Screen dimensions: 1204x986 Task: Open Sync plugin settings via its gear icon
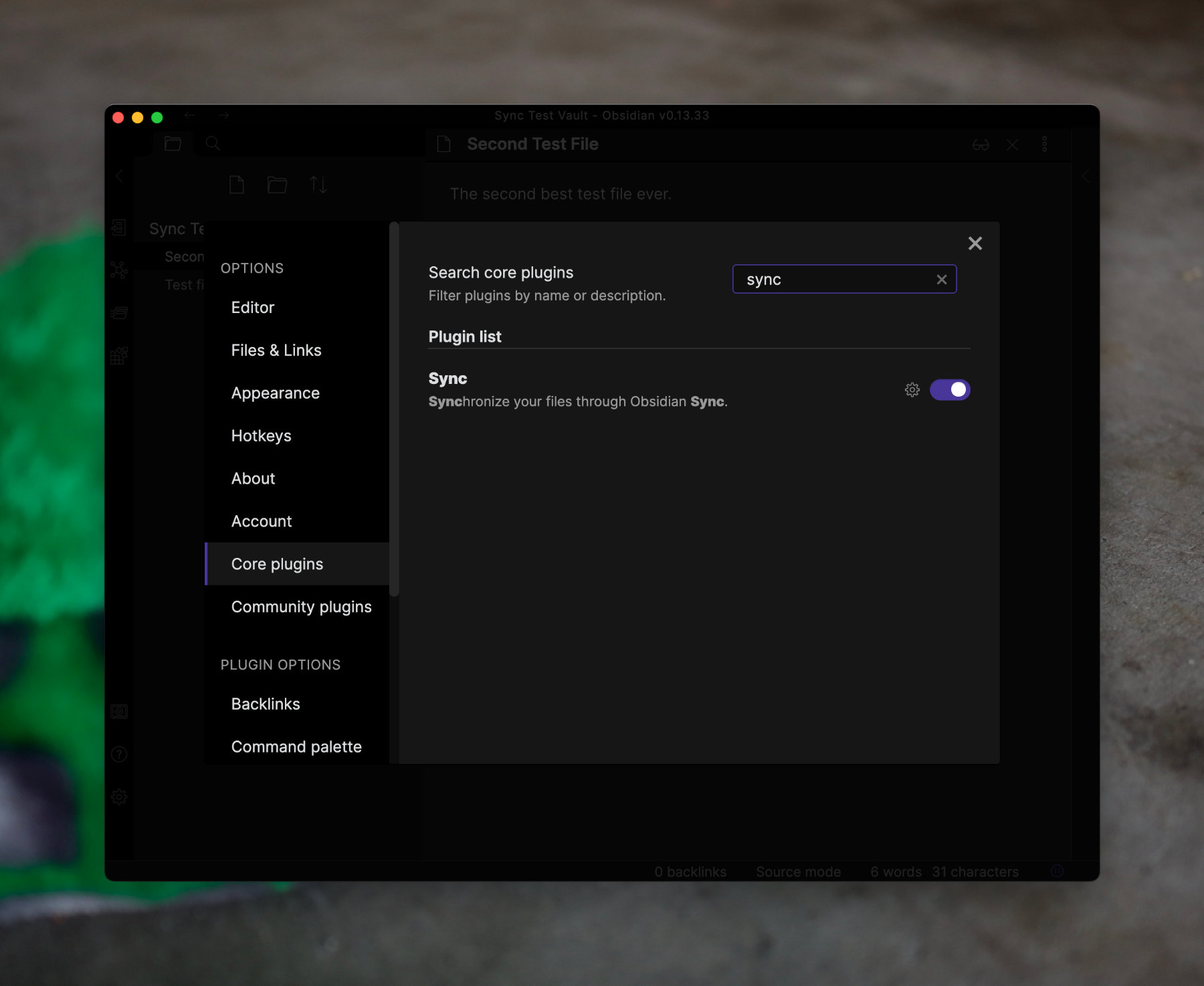912,389
